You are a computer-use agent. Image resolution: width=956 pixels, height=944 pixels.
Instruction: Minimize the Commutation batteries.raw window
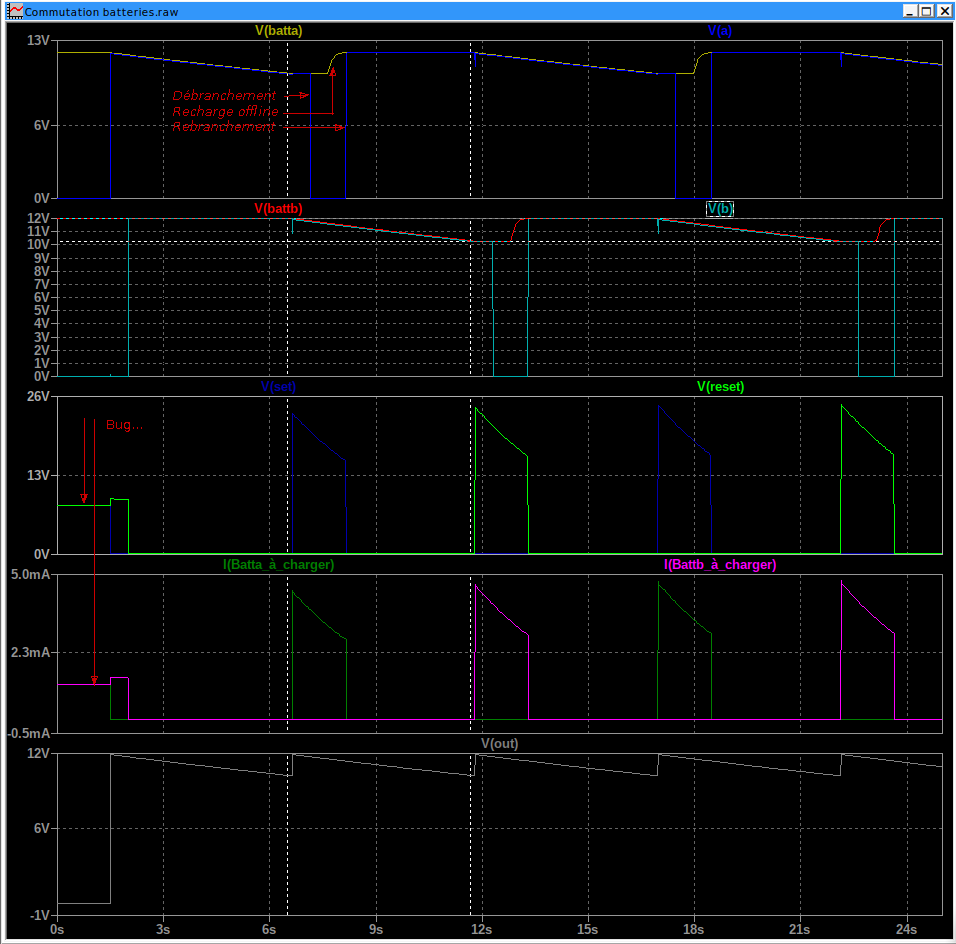click(x=910, y=11)
